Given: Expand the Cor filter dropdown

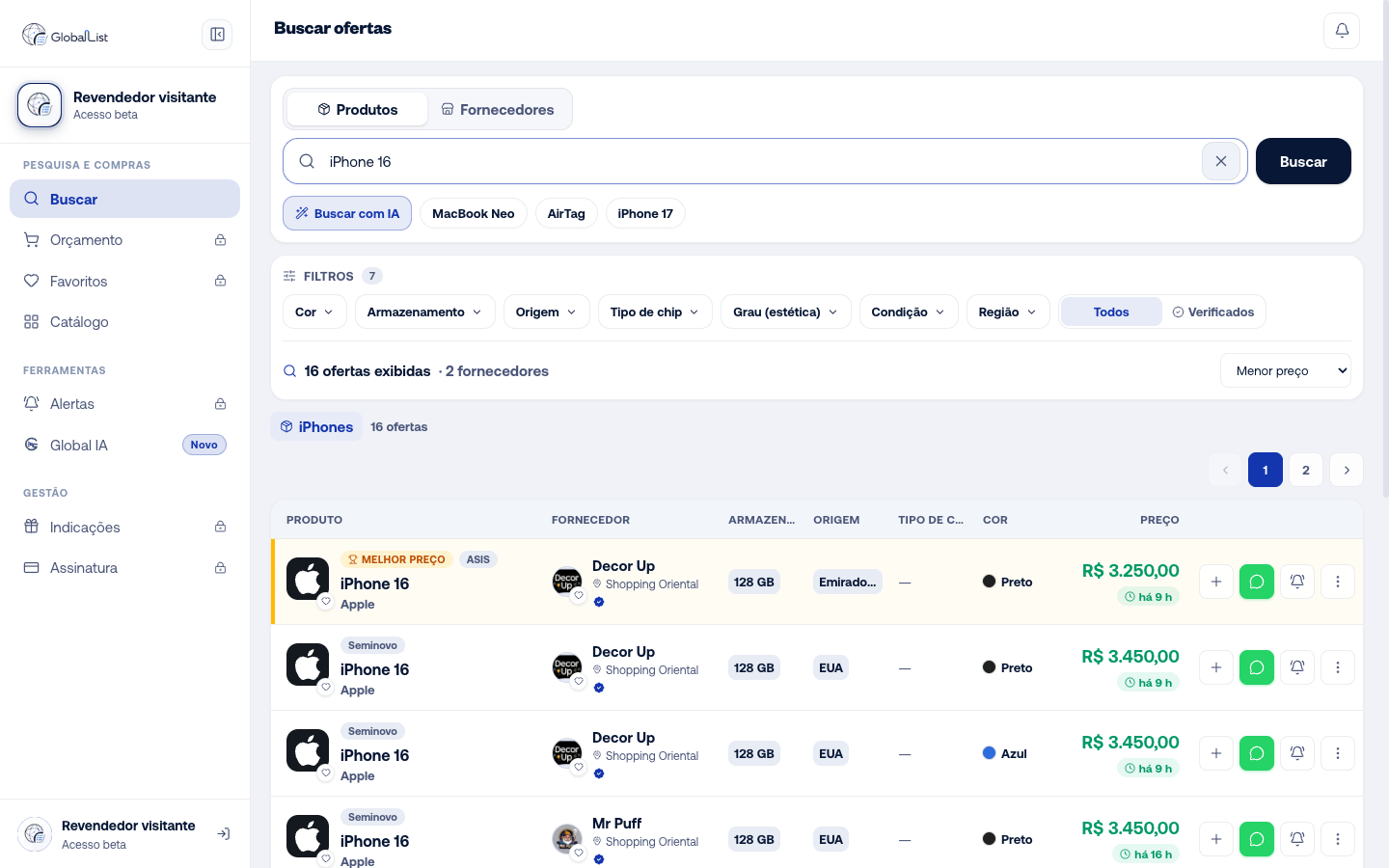Looking at the screenshot, I should pos(314,312).
